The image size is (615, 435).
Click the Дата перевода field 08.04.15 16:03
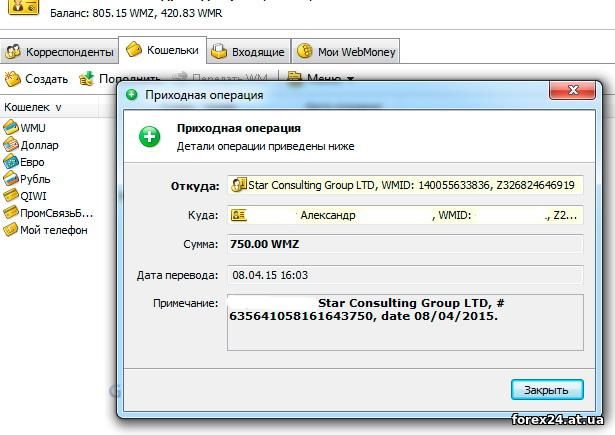pyautogui.click(x=405, y=275)
